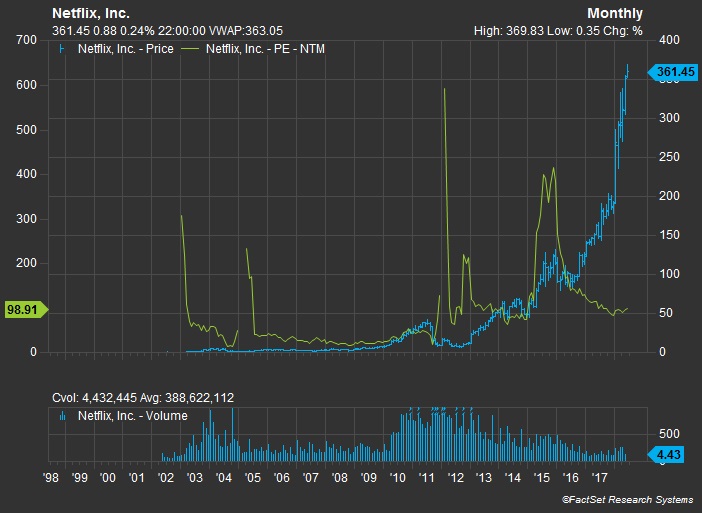This screenshot has height=513, width=702.
Task: Select the Netflix, Inc. - Price legend label
Action: click(126, 49)
